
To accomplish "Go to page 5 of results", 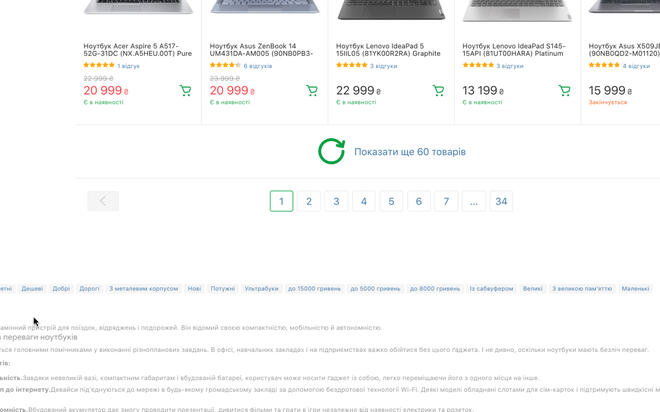I will pos(392,201).
